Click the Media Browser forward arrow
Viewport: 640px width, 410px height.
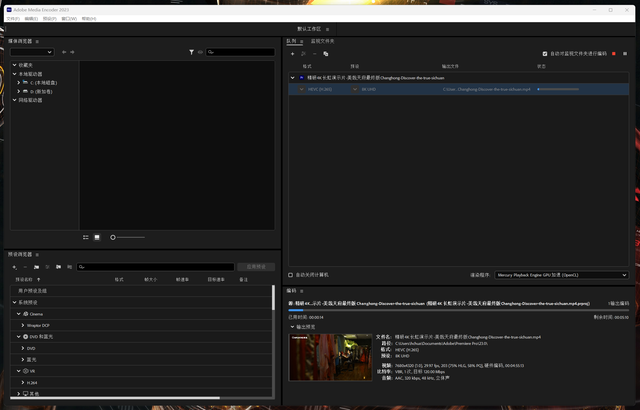[75, 51]
